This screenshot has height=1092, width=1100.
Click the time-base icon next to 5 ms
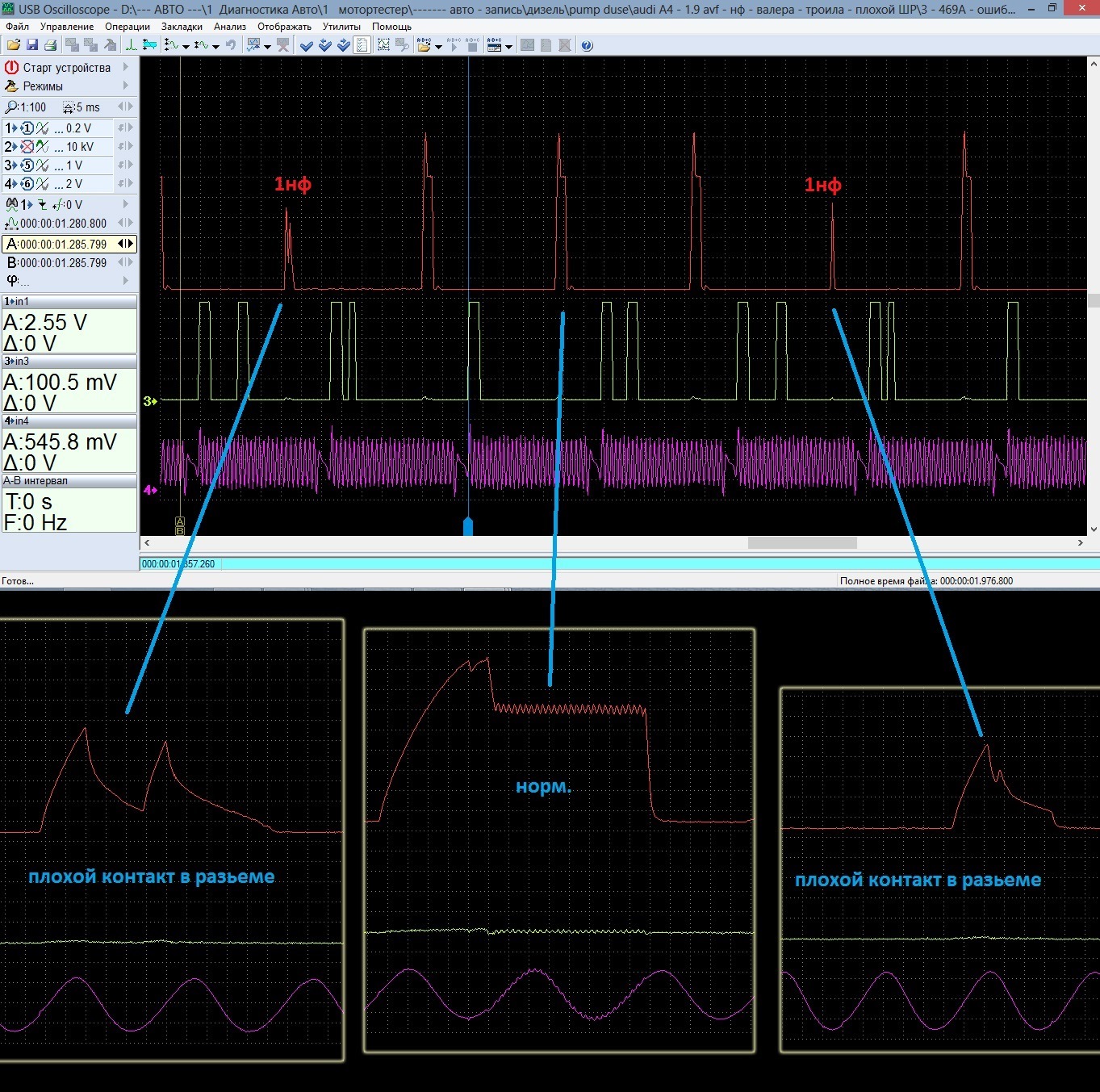point(69,107)
